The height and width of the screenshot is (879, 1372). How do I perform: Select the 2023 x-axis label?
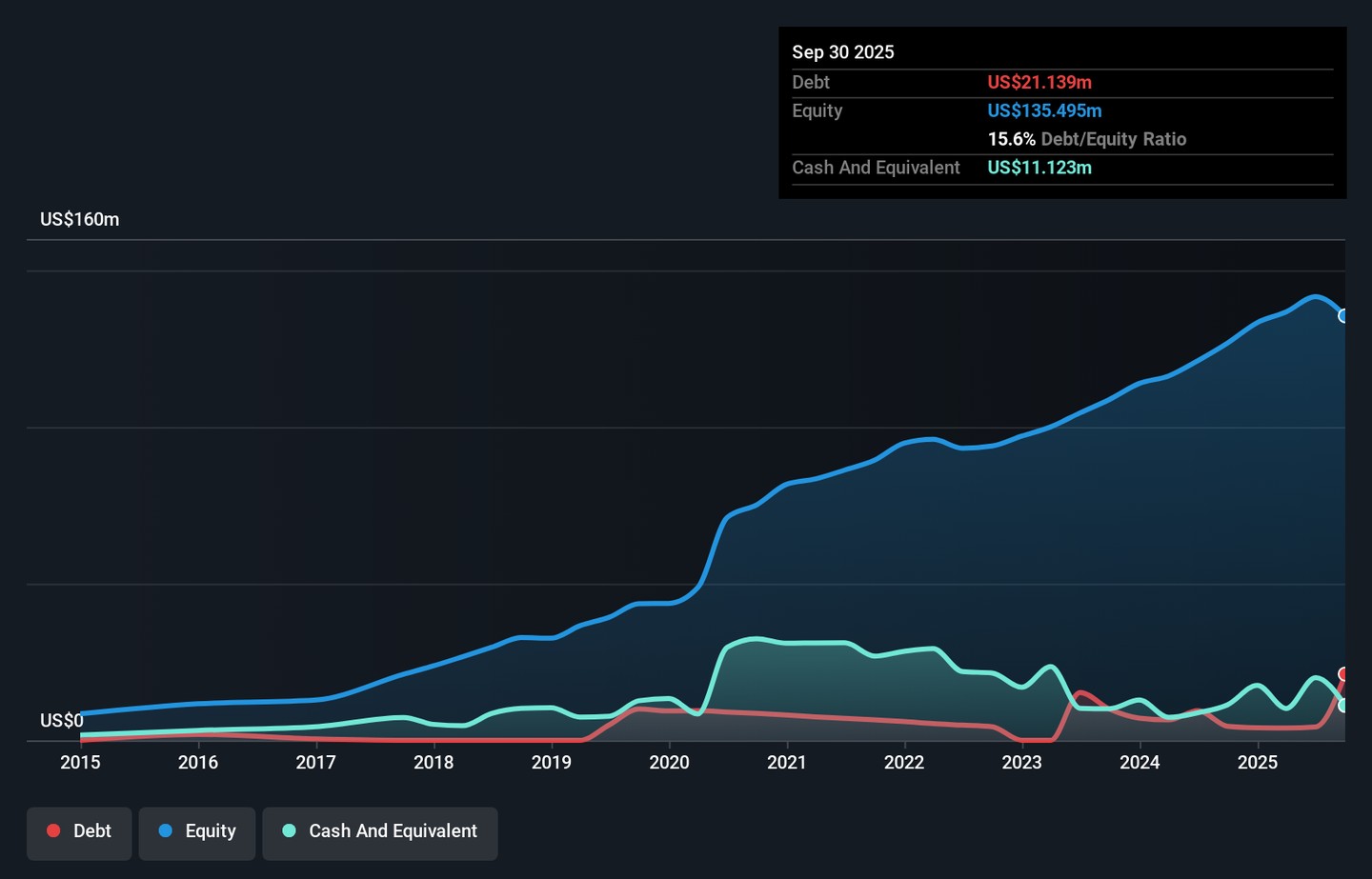[x=1021, y=762]
